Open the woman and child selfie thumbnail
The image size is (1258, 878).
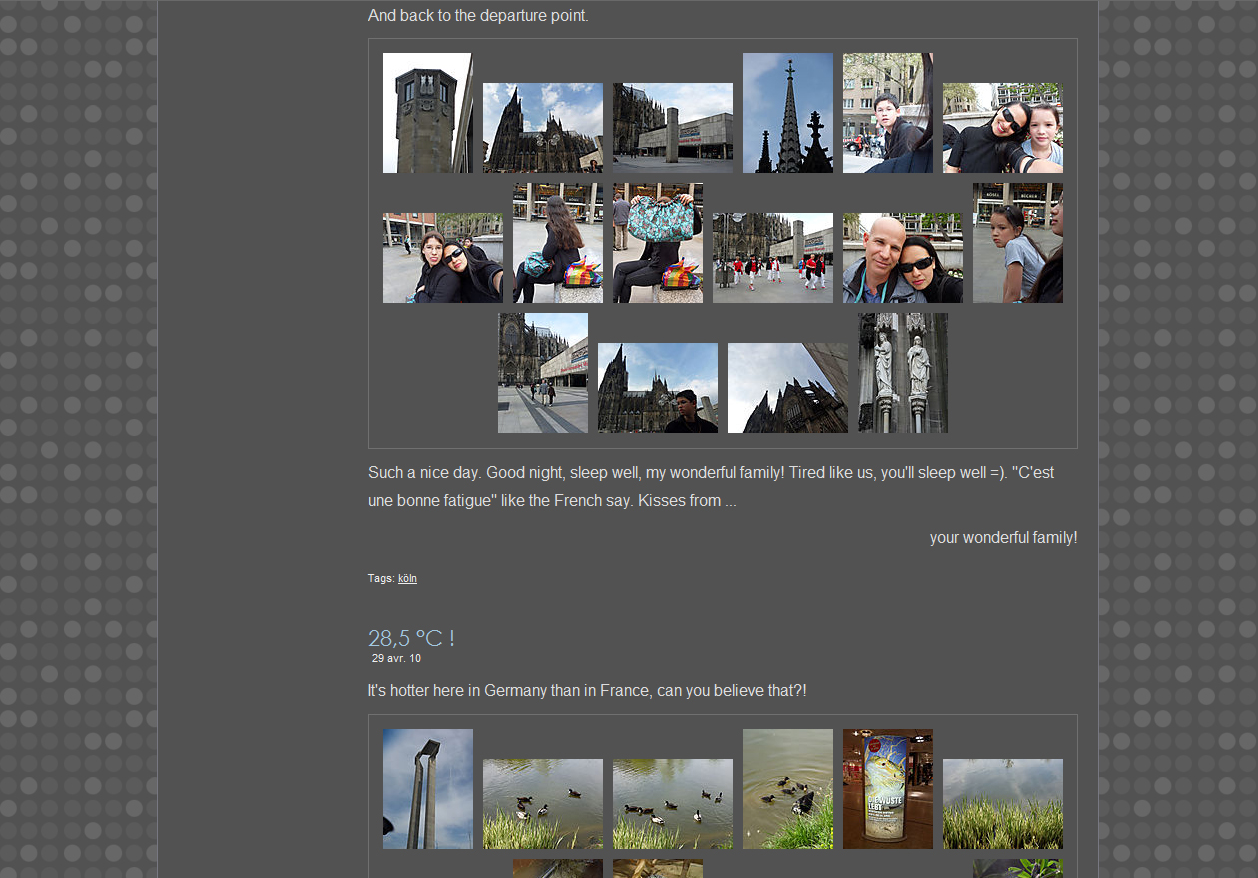(x=1002, y=128)
